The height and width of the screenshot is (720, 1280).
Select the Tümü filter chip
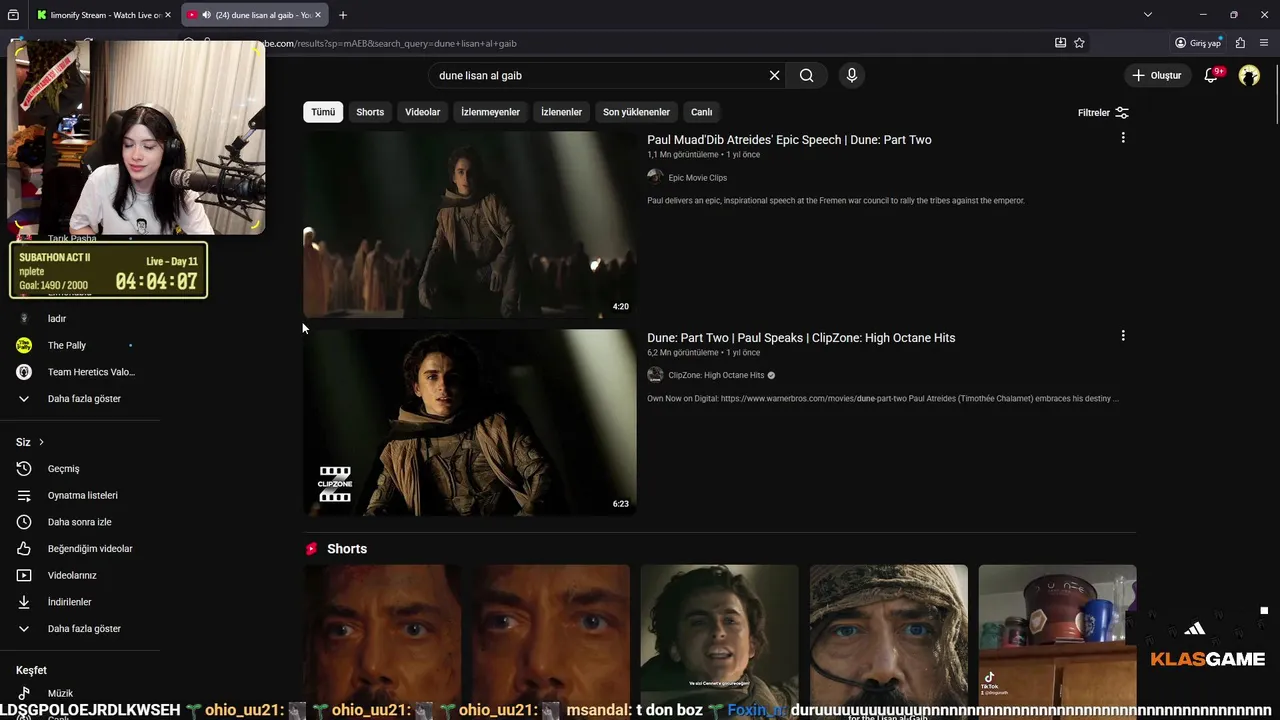(x=323, y=112)
